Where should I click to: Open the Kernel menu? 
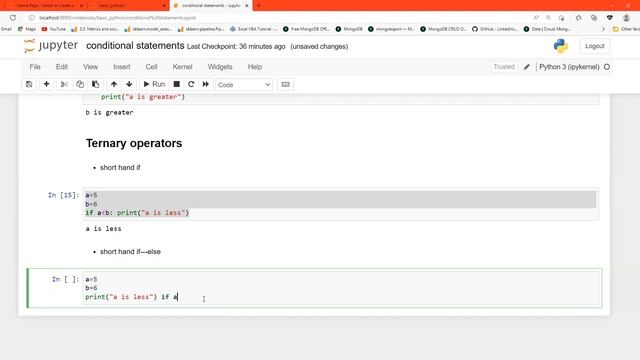182,67
